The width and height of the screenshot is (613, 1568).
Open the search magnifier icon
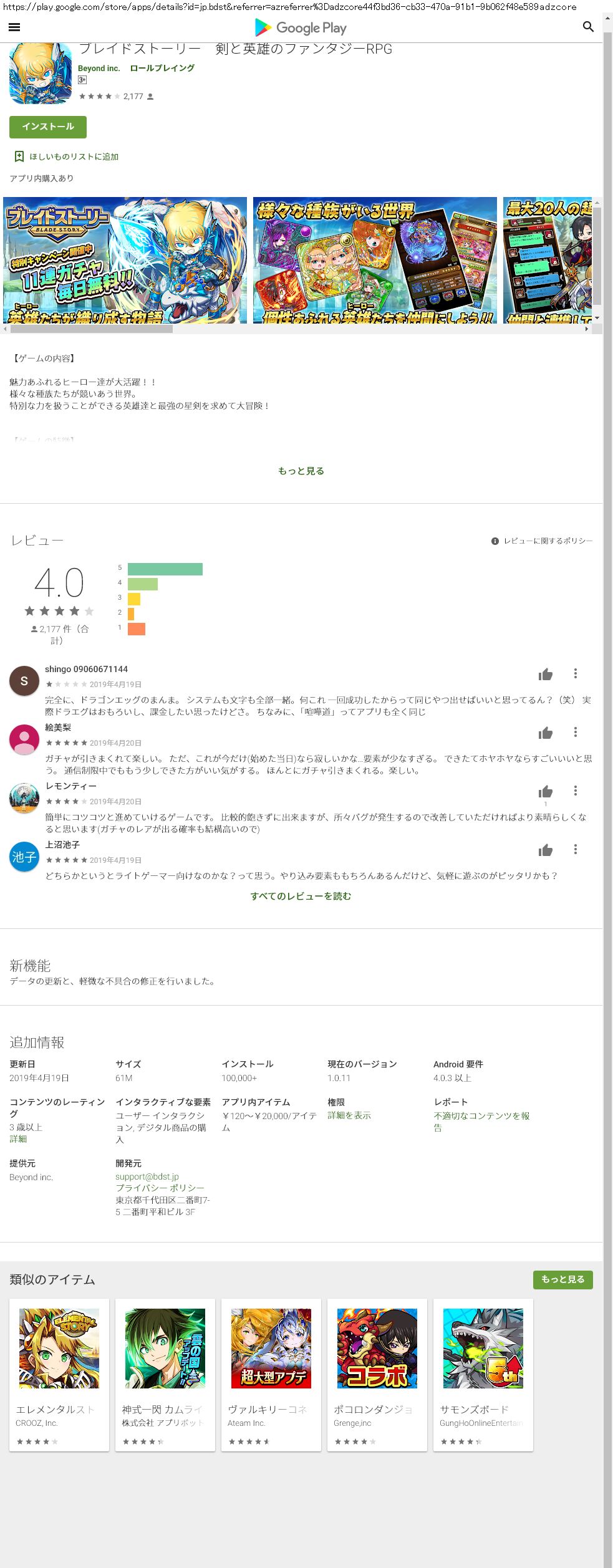point(588,26)
